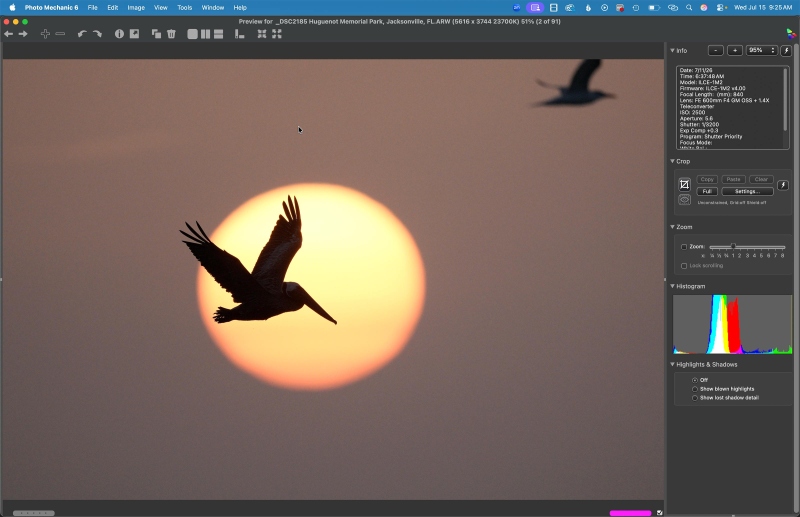Click the edit photo icon
800x517 pixels.
(x=134, y=34)
